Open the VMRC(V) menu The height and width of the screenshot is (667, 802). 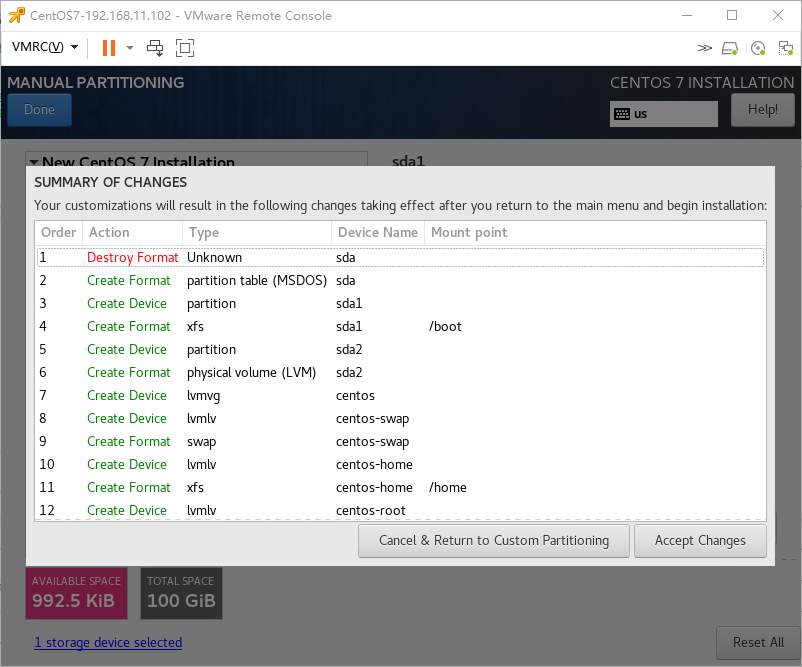pyautogui.click(x=44, y=47)
